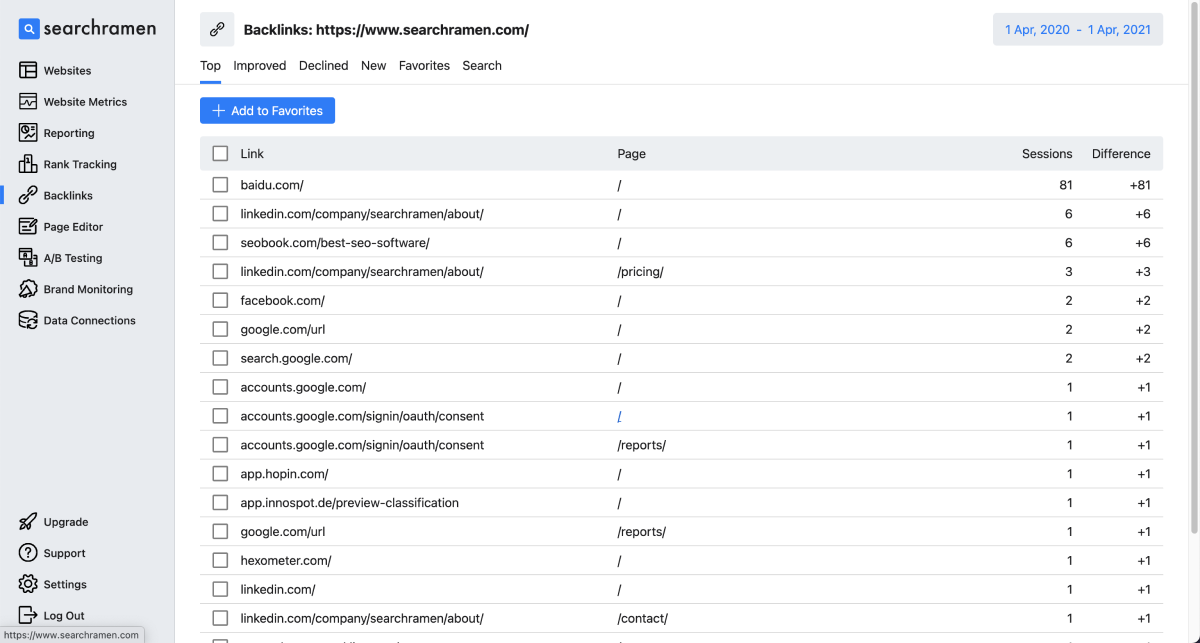
Task: Click the baidu.com/ link text
Action: click(272, 185)
